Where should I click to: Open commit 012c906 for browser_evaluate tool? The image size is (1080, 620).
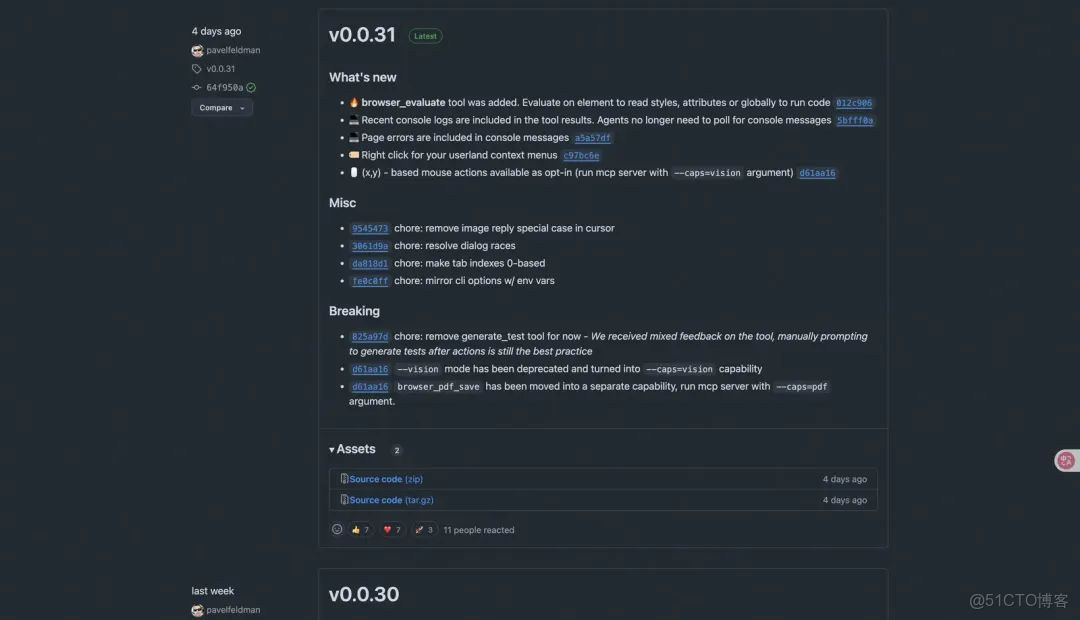[x=853, y=102]
